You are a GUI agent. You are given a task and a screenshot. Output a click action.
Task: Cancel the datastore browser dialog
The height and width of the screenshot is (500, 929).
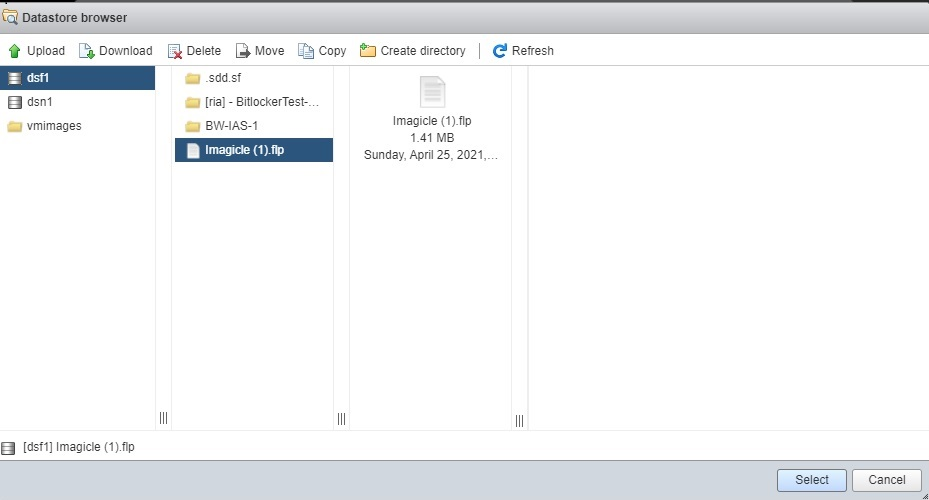coord(886,480)
